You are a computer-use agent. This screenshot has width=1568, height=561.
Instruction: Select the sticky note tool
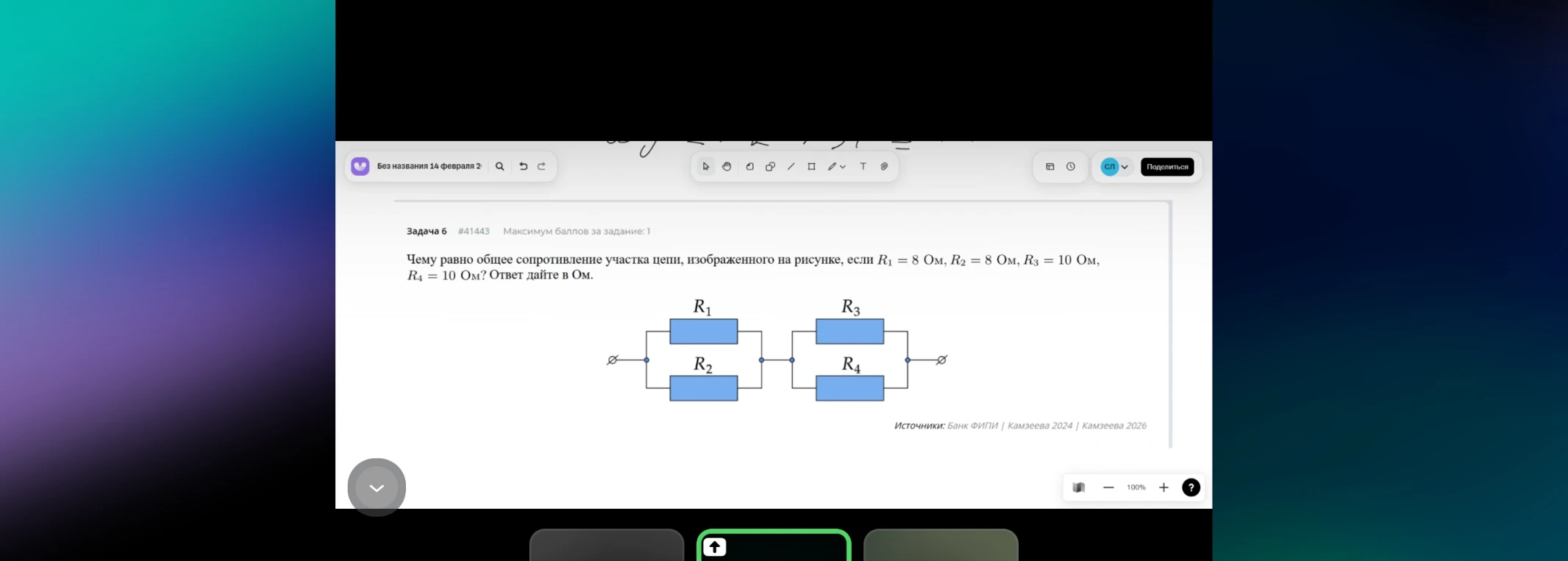[750, 167]
